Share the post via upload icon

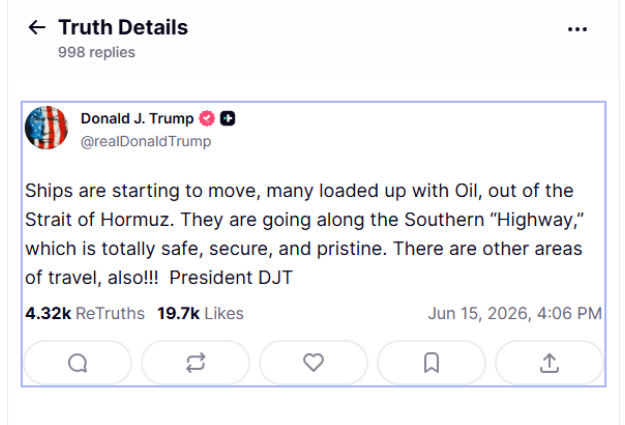[x=550, y=363]
